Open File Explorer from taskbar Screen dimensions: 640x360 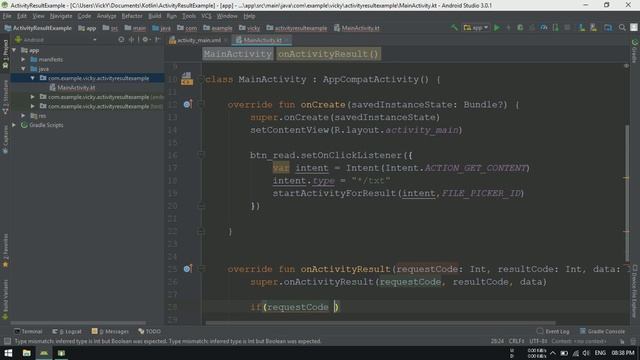pyautogui.click(x=27, y=353)
